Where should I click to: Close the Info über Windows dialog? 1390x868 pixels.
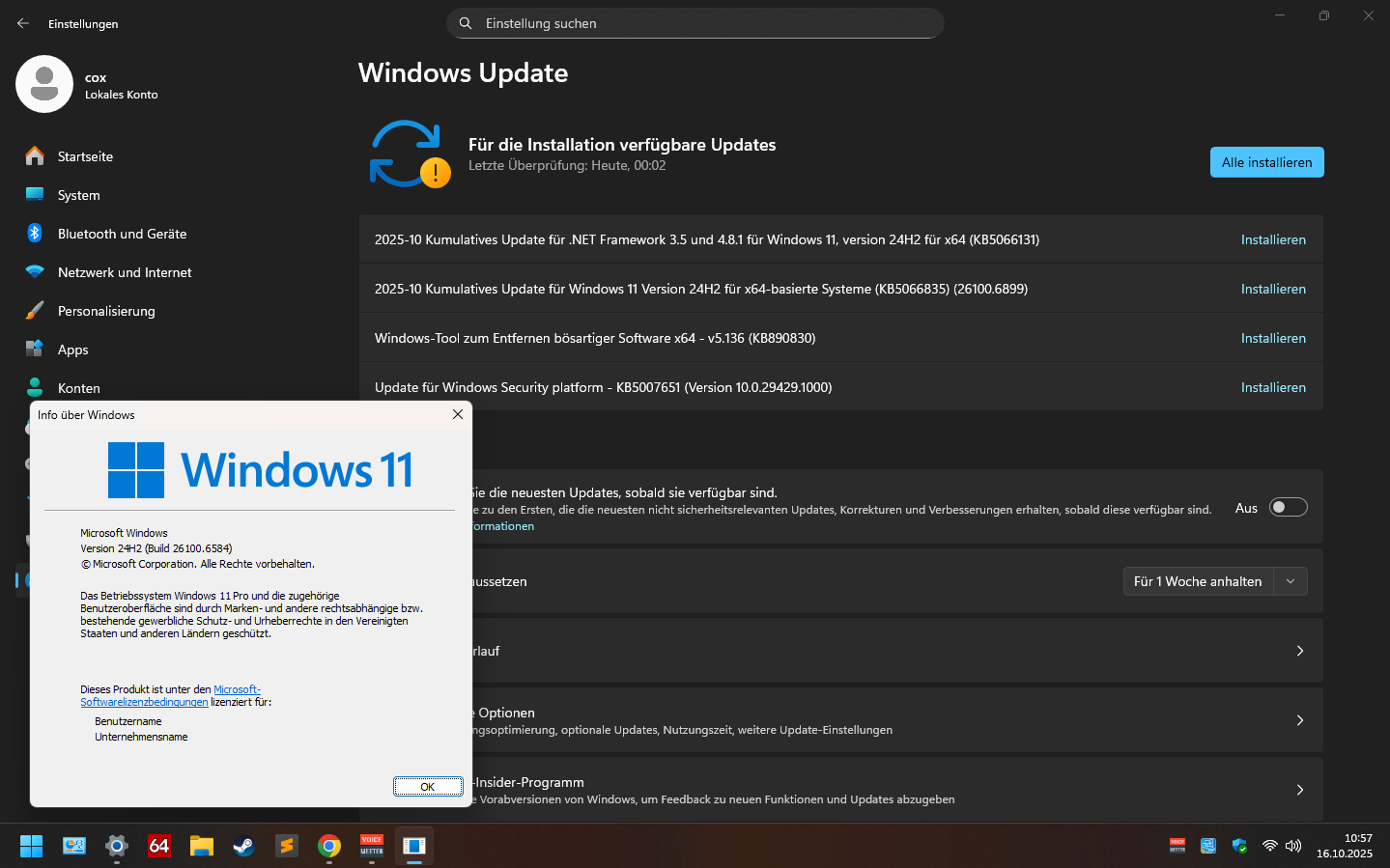point(458,414)
